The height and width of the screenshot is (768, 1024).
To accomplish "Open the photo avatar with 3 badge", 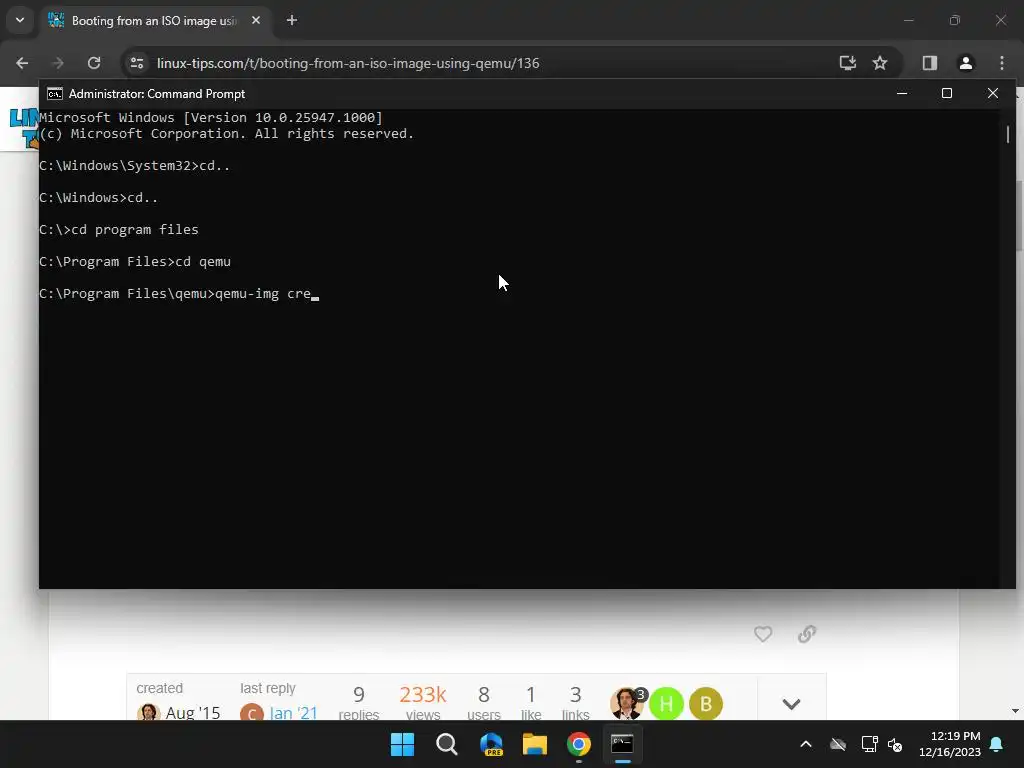I will [626, 704].
